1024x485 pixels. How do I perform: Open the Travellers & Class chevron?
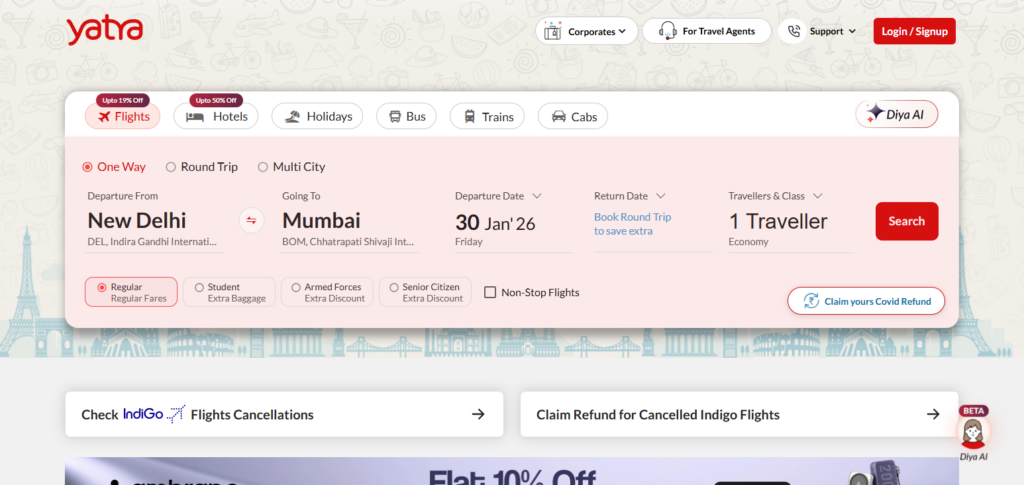pos(818,196)
